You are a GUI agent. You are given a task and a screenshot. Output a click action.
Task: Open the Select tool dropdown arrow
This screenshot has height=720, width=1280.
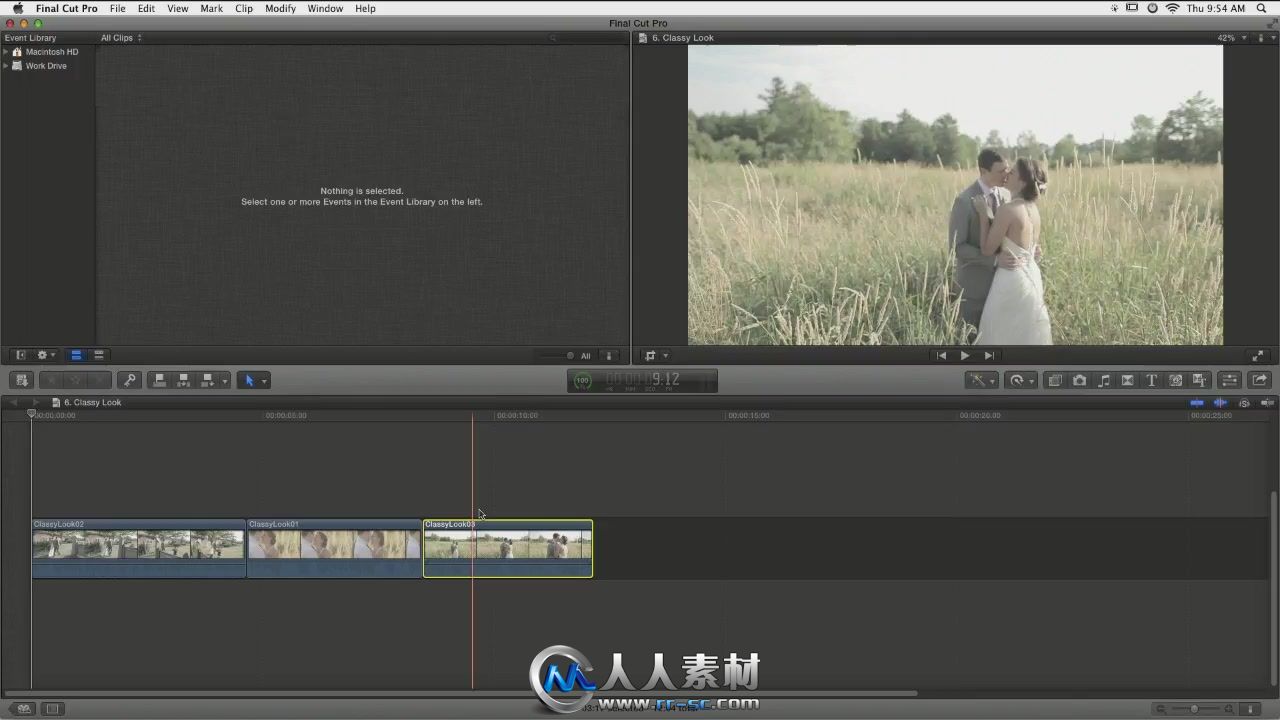click(264, 381)
